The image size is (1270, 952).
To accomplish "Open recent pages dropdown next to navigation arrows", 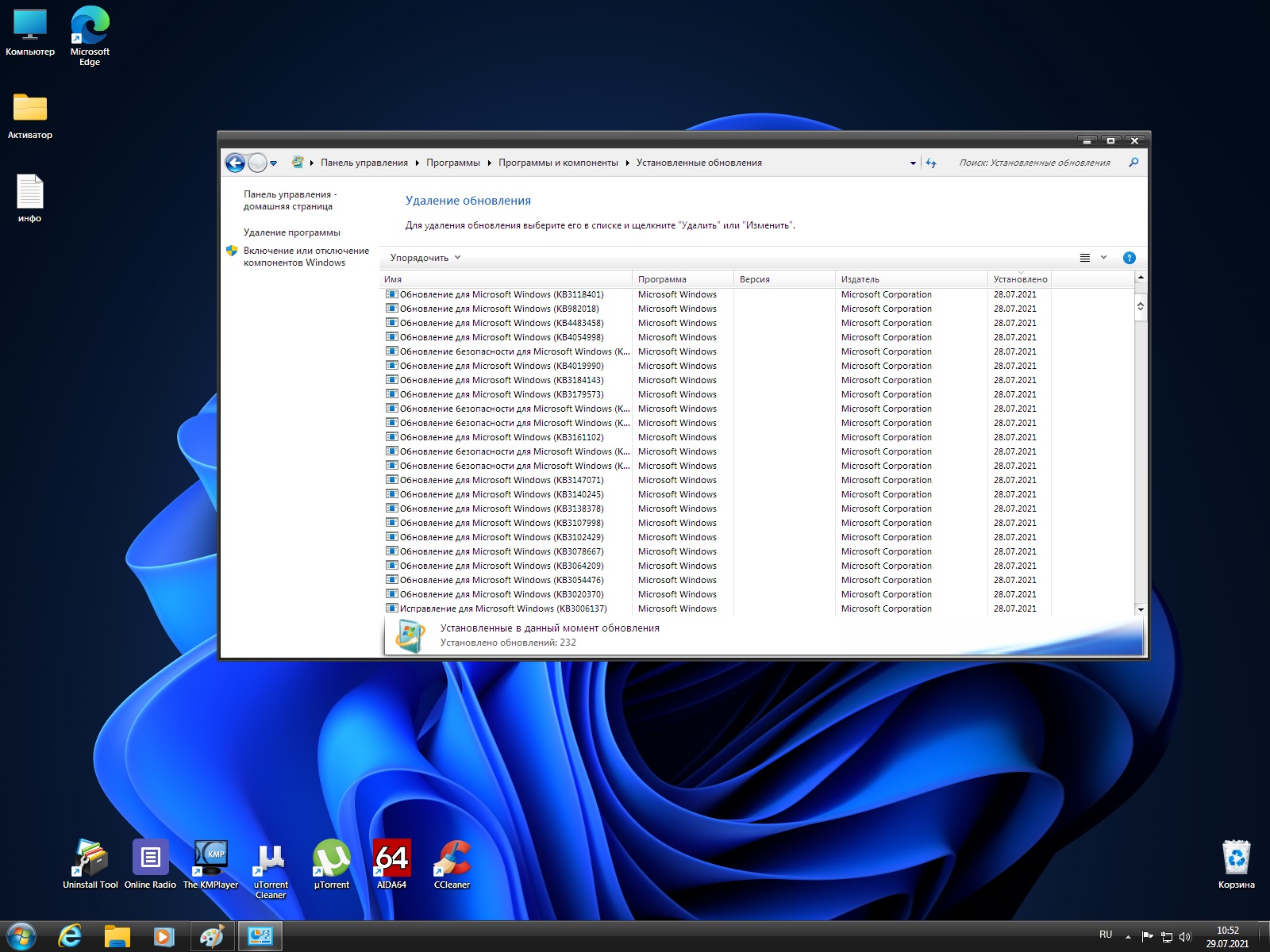I will tap(274, 163).
